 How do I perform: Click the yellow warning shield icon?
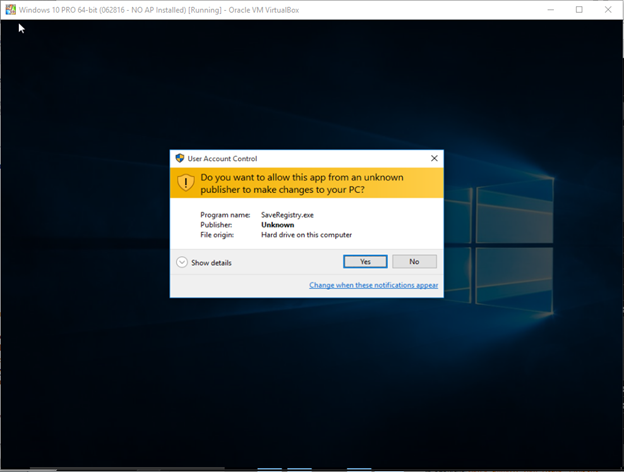(186, 182)
